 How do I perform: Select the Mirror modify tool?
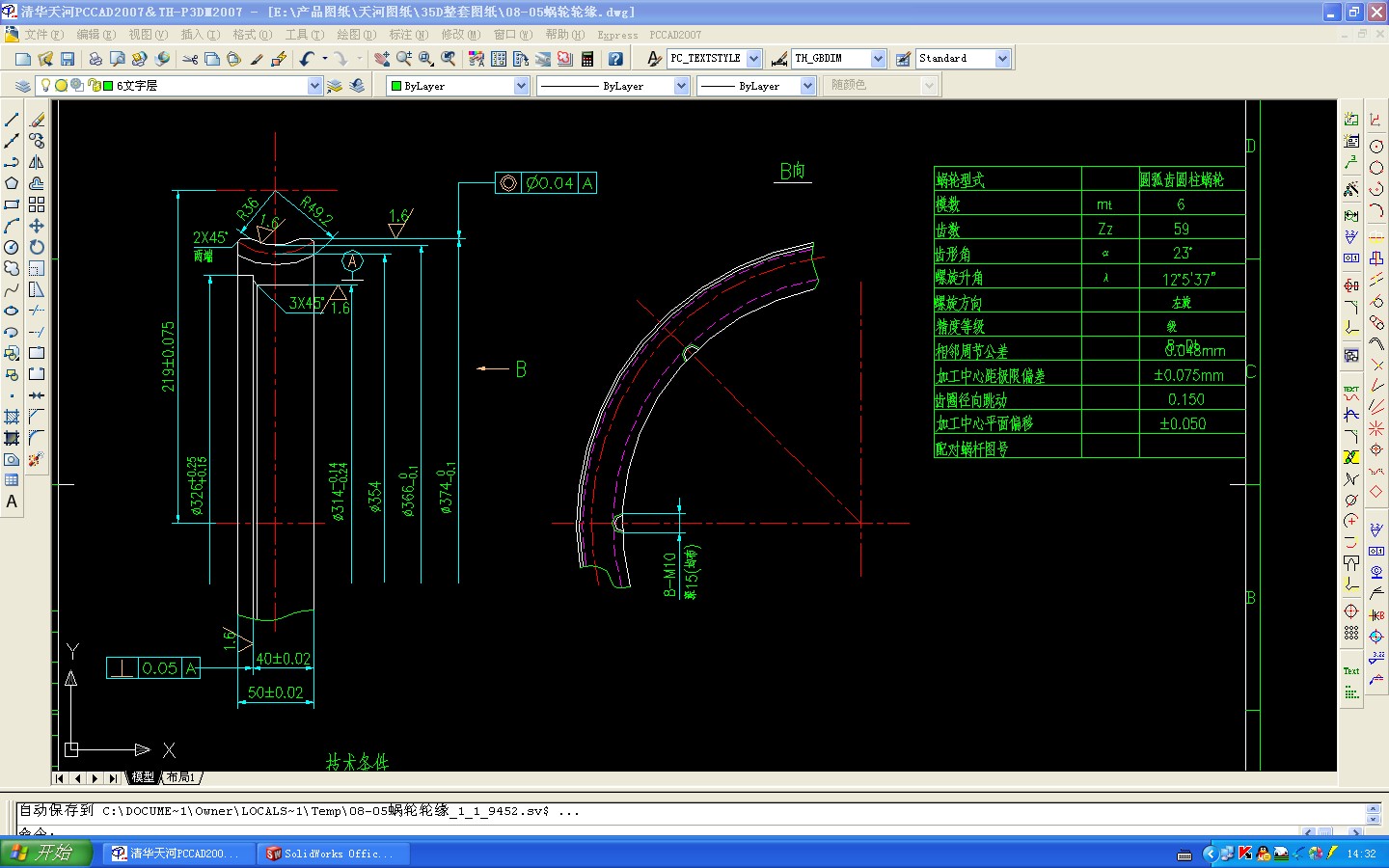pyautogui.click(x=37, y=162)
